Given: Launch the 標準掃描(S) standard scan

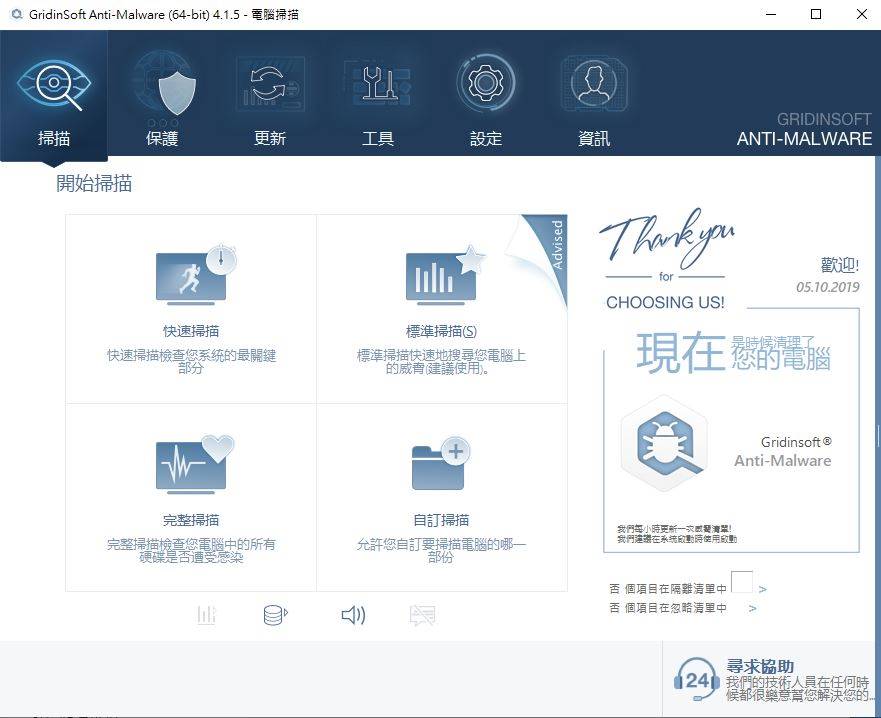Looking at the screenshot, I should pos(442,309).
